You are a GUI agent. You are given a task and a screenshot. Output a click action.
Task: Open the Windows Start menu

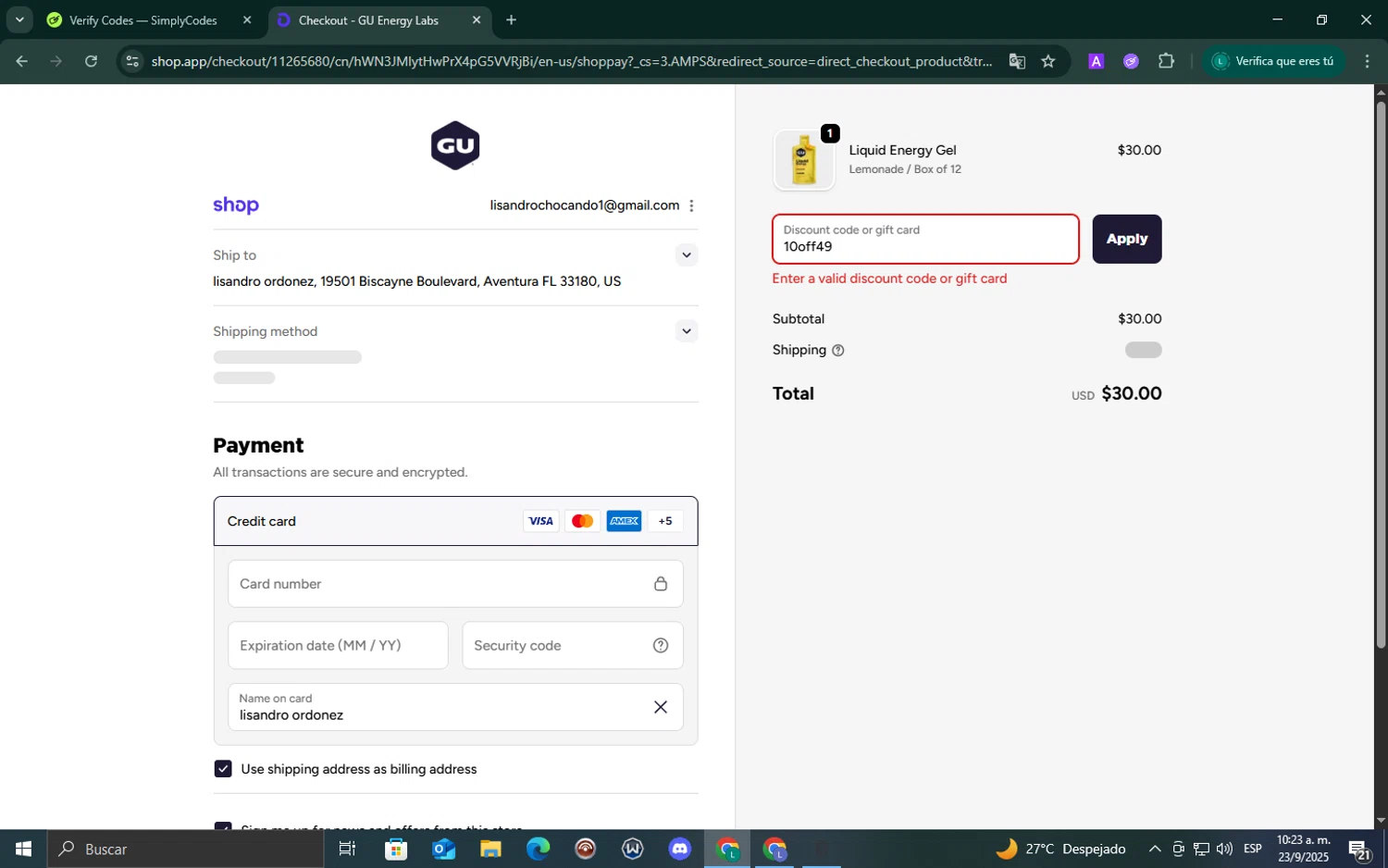[23, 849]
